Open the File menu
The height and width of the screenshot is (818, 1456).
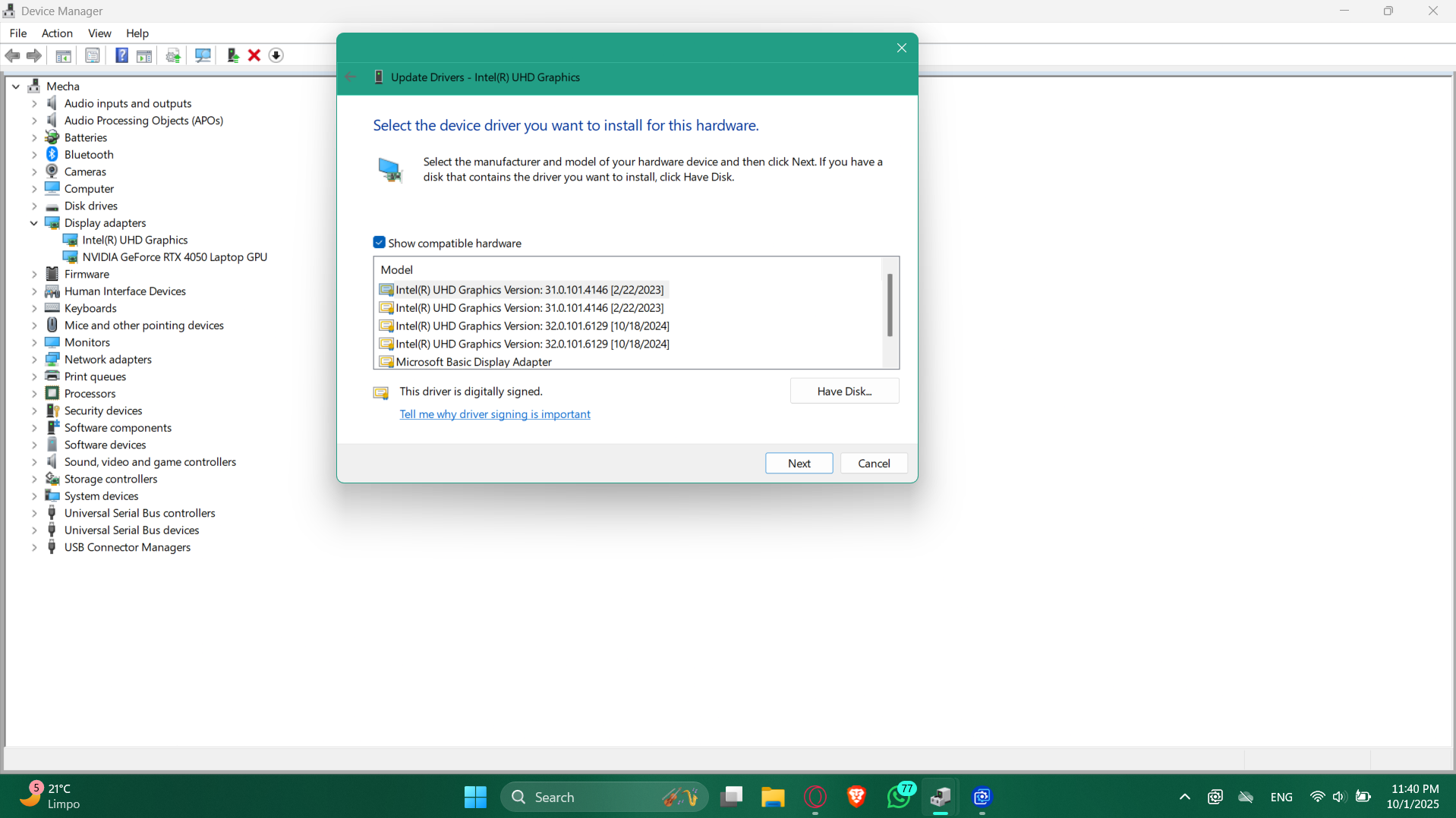point(18,33)
